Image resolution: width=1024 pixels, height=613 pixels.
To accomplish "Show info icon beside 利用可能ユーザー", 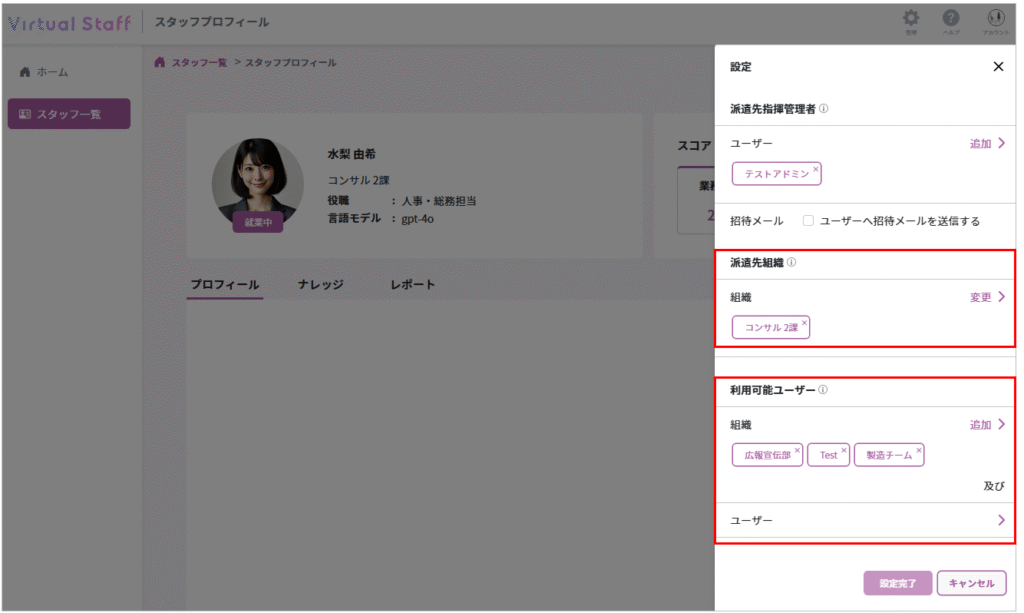I will (x=823, y=391).
